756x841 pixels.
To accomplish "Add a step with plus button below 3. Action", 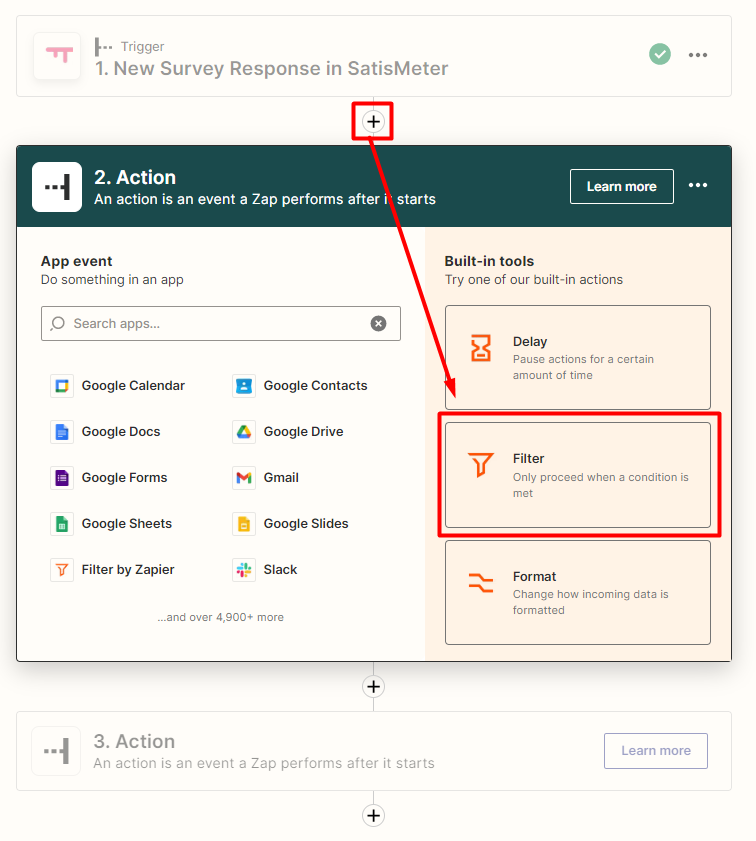I will pos(373,816).
